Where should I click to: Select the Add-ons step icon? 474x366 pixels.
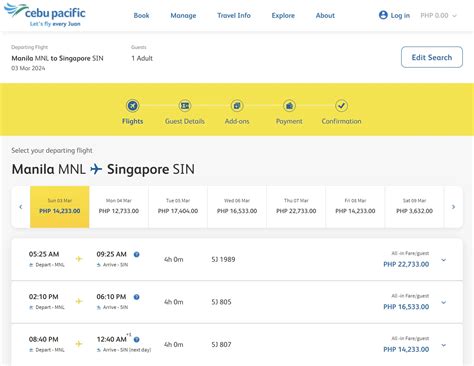(x=237, y=106)
